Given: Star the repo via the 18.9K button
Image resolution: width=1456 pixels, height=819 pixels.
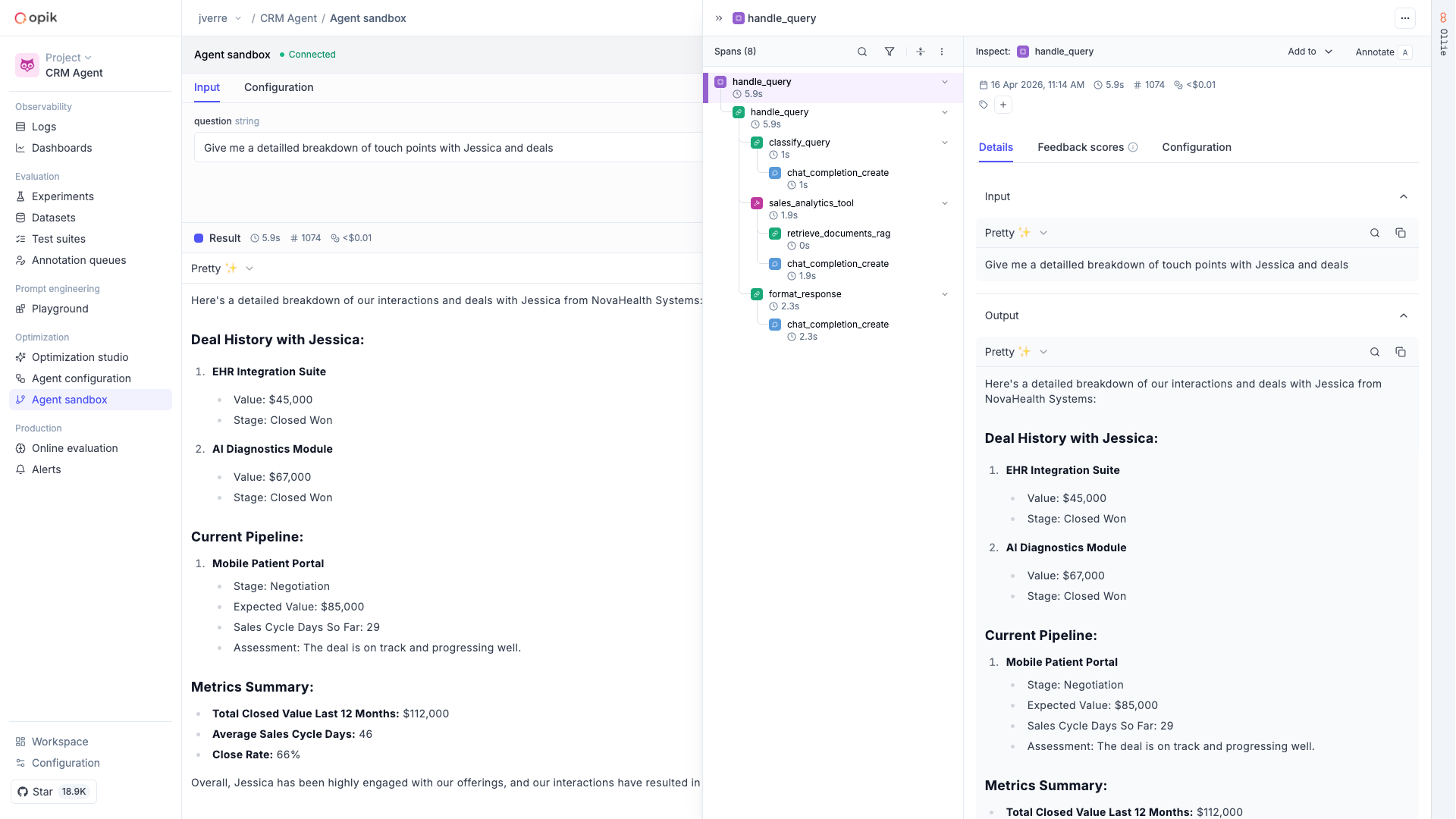Looking at the screenshot, I should tap(53, 791).
